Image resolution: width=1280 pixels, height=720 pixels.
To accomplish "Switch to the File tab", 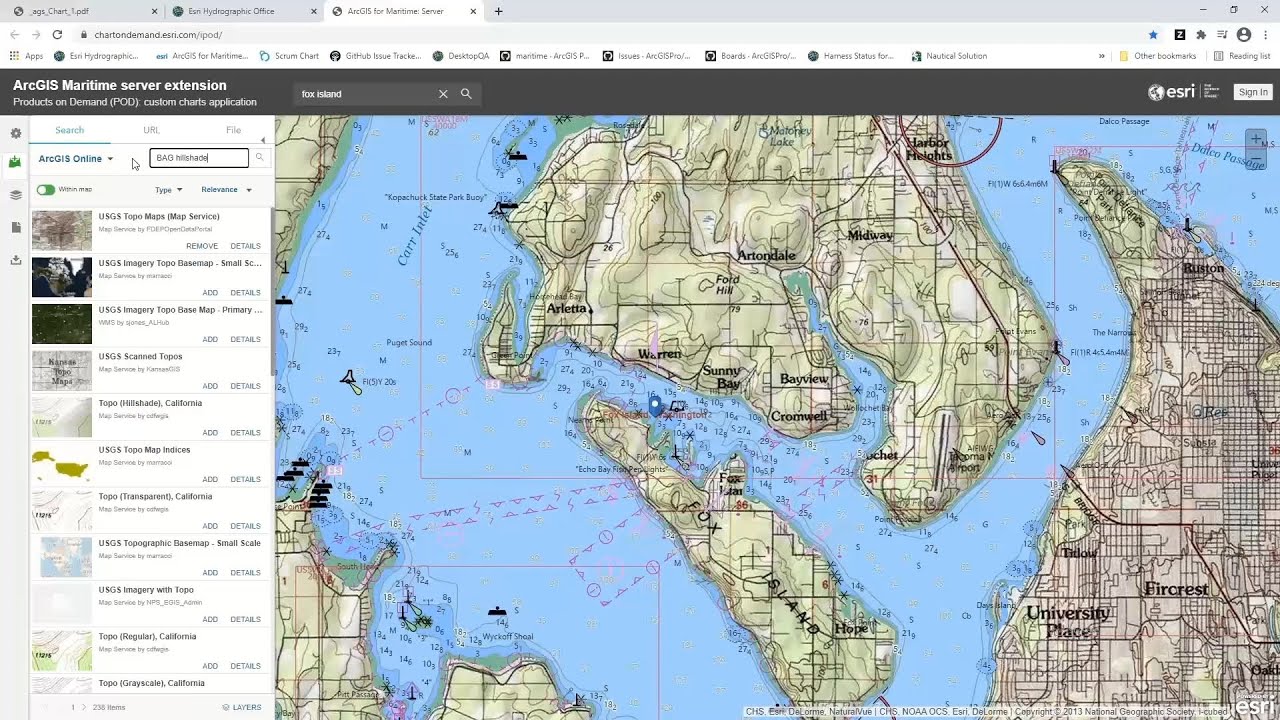I will [x=233, y=130].
